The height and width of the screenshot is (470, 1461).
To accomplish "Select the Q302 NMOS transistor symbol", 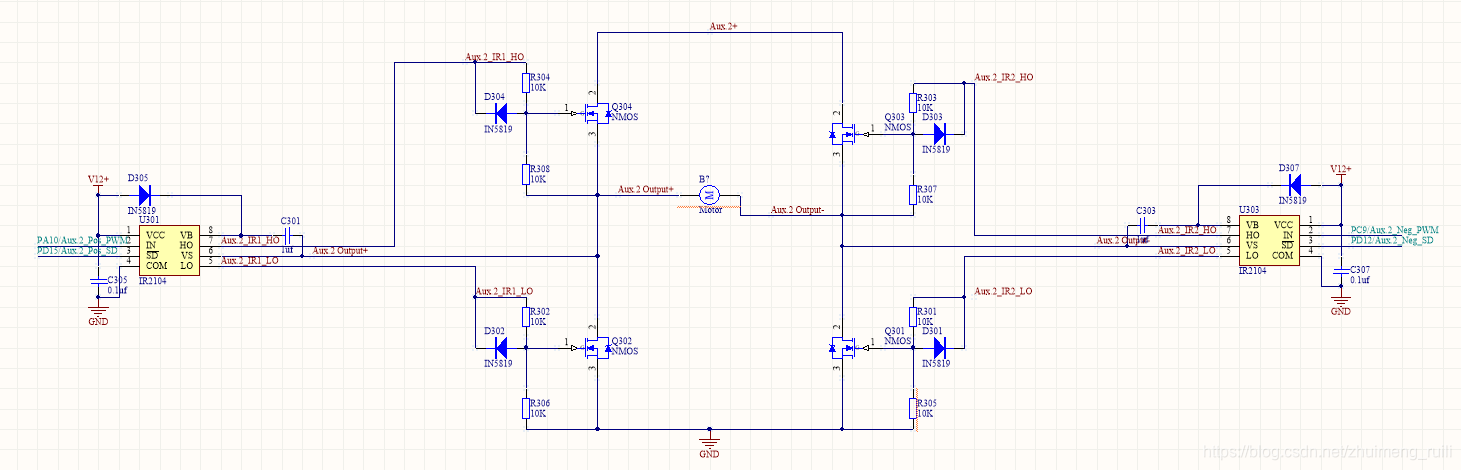I will (x=596, y=348).
